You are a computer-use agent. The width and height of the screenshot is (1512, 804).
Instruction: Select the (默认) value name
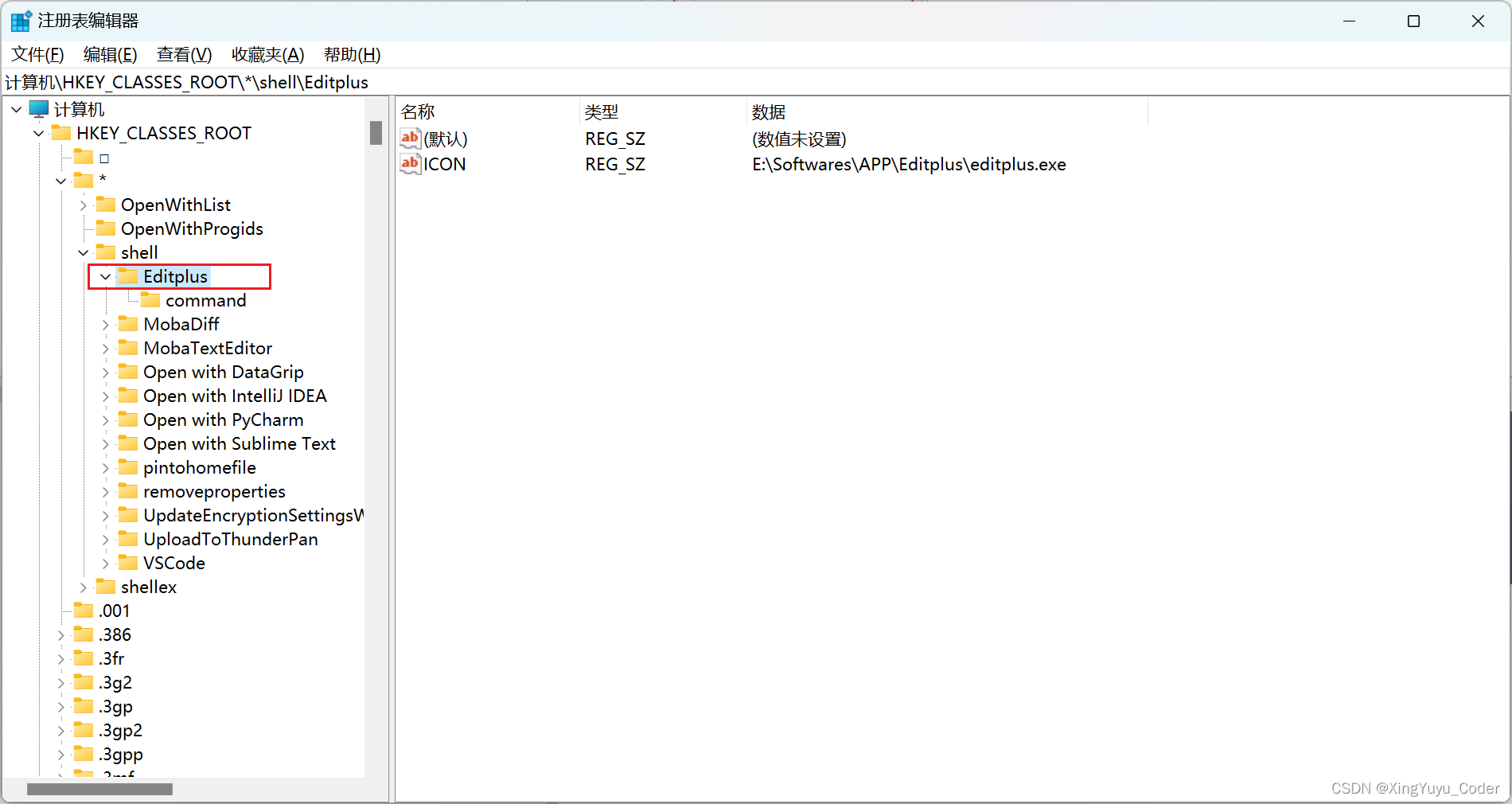(x=446, y=139)
